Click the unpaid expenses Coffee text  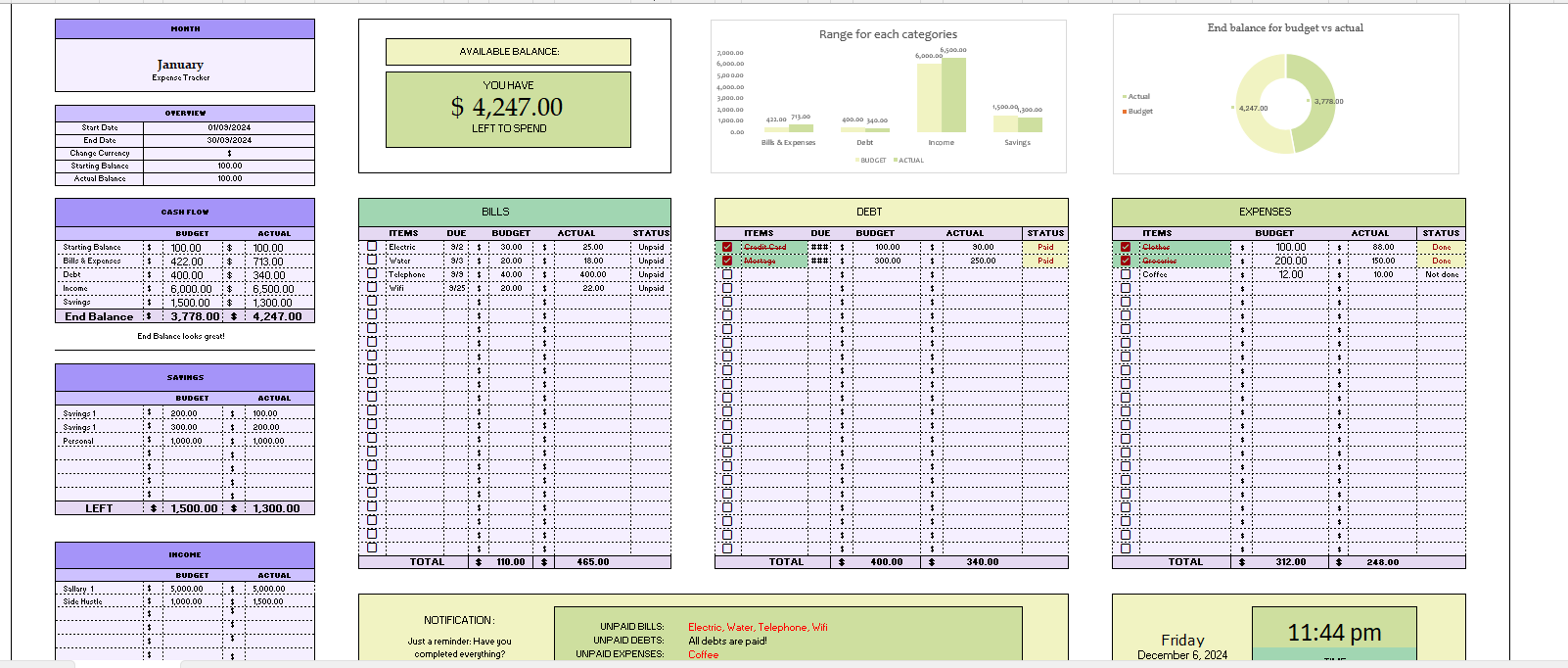click(703, 654)
